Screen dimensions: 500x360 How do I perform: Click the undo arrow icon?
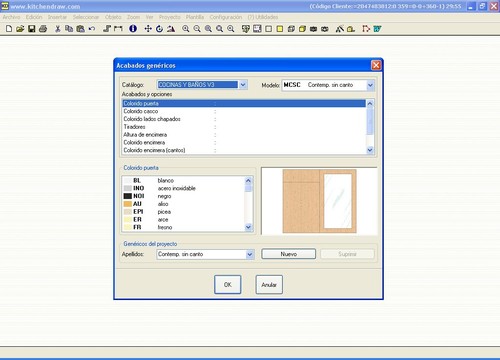click(92, 29)
